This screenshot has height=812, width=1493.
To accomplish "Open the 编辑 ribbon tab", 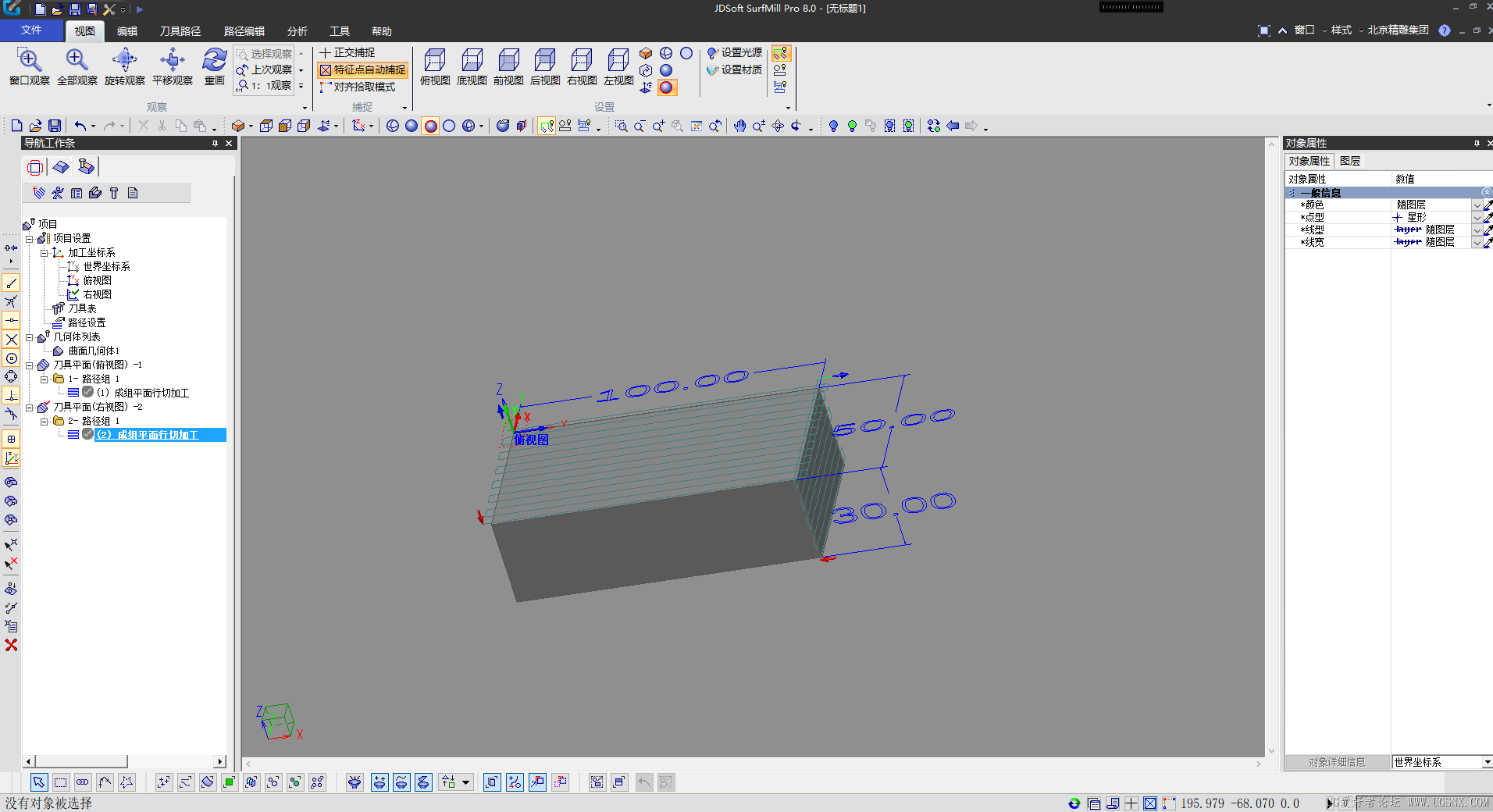I will pos(127,31).
